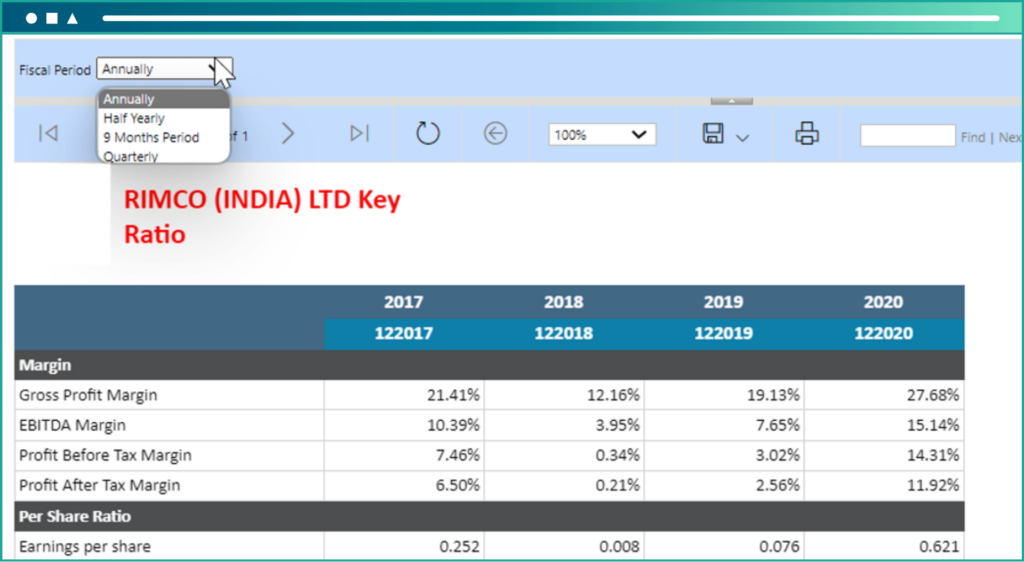This screenshot has width=1024, height=562.
Task: Select Annually from the fiscal period list
Action: (129, 99)
